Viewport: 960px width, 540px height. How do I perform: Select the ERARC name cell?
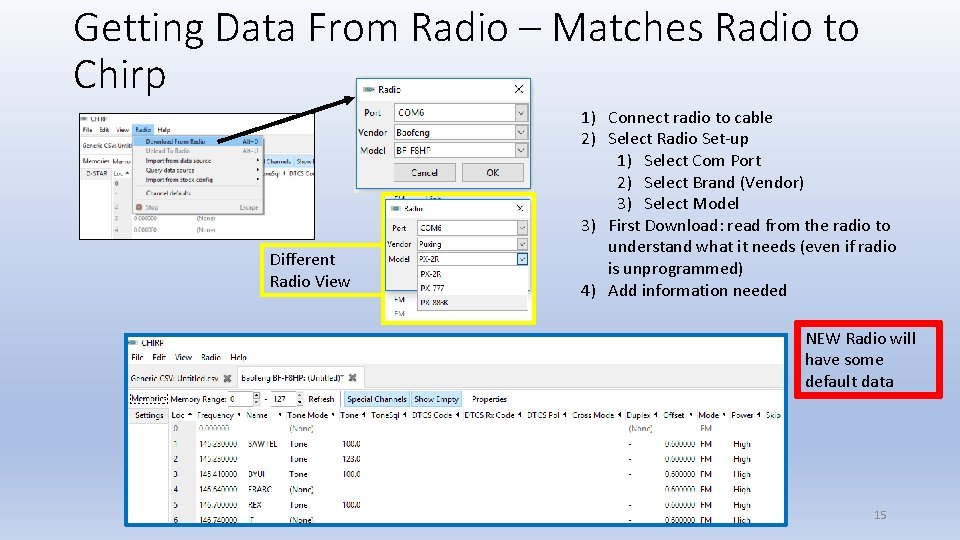coord(260,489)
